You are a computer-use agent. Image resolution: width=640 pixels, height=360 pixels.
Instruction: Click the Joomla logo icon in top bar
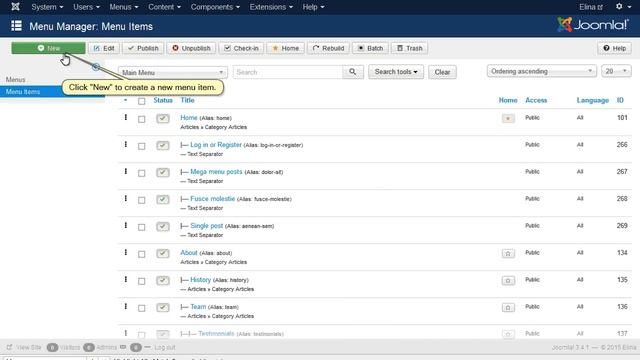(15, 7)
